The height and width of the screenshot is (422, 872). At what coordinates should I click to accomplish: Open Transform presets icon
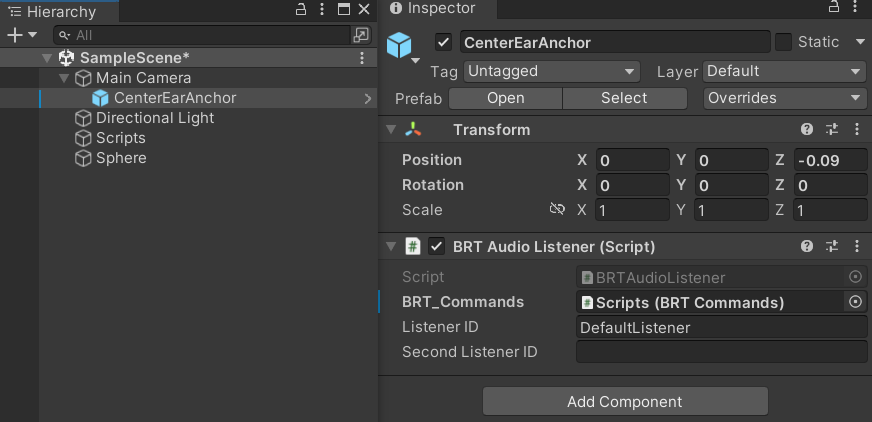pyautogui.click(x=832, y=130)
